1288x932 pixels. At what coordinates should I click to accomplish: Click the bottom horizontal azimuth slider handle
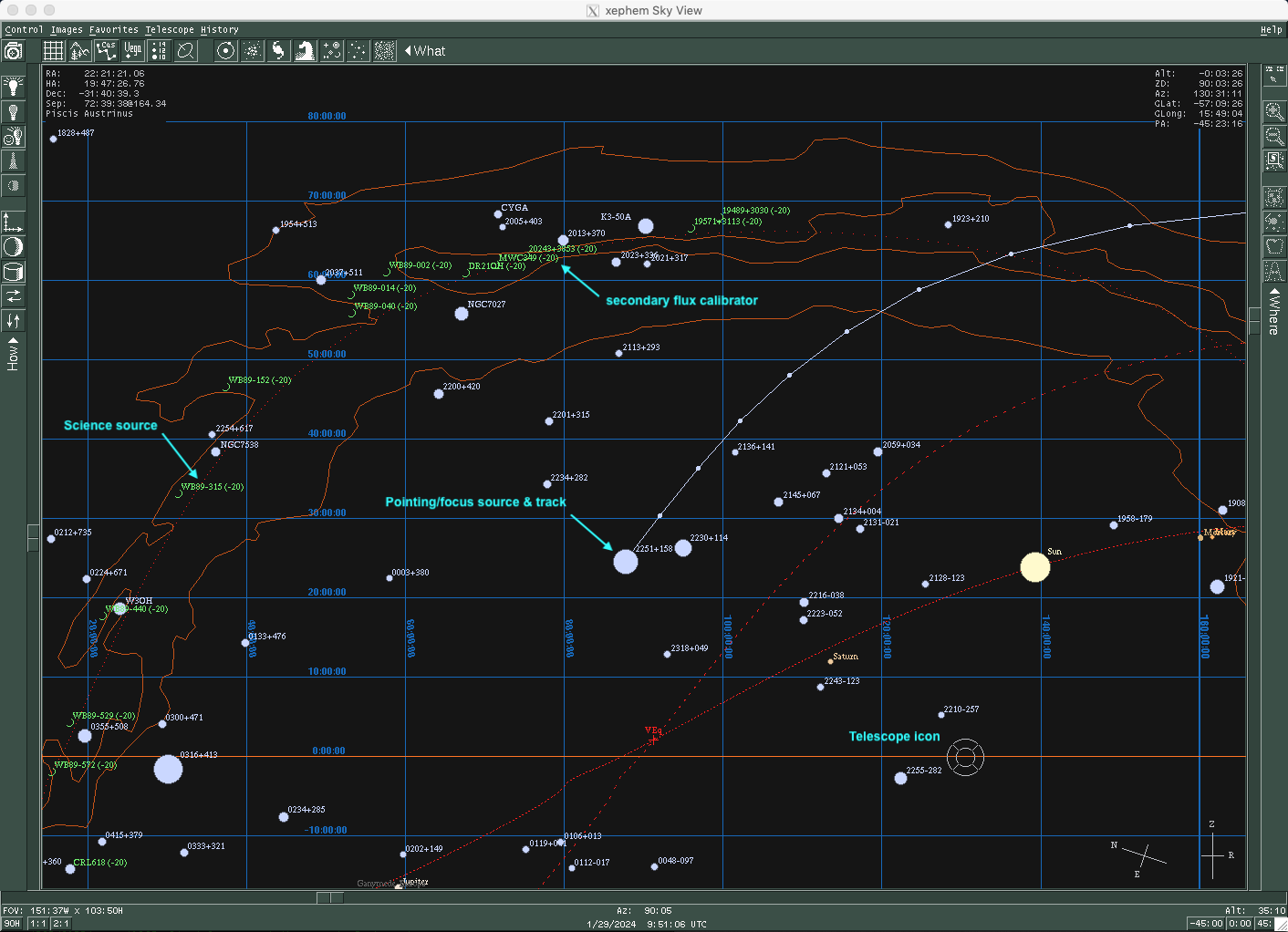[x=330, y=897]
